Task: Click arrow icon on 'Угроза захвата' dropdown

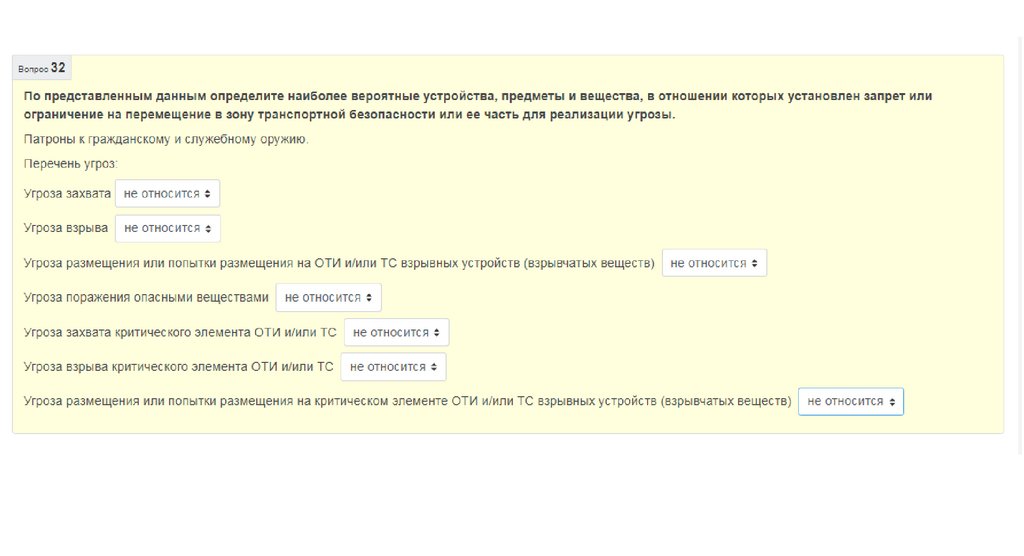Action: tap(208, 194)
